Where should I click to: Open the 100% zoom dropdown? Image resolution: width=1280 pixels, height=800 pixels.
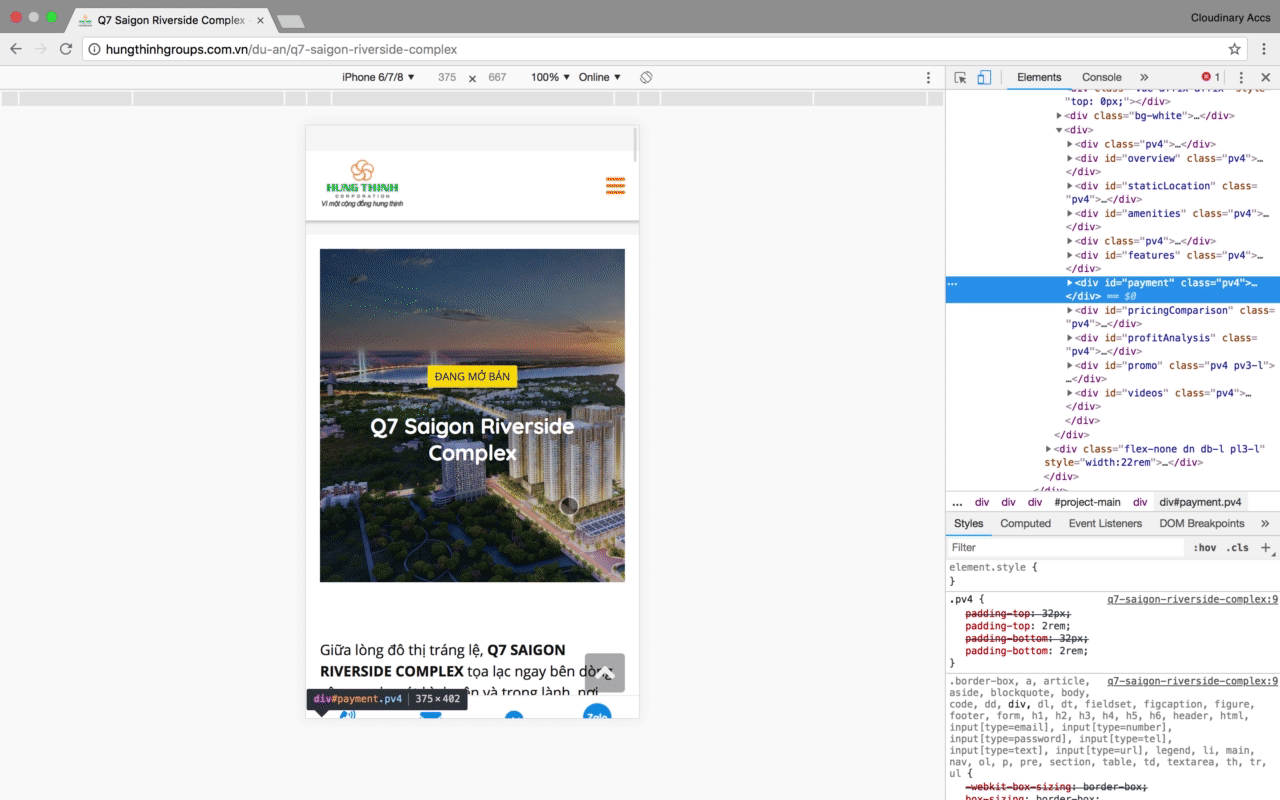point(550,77)
